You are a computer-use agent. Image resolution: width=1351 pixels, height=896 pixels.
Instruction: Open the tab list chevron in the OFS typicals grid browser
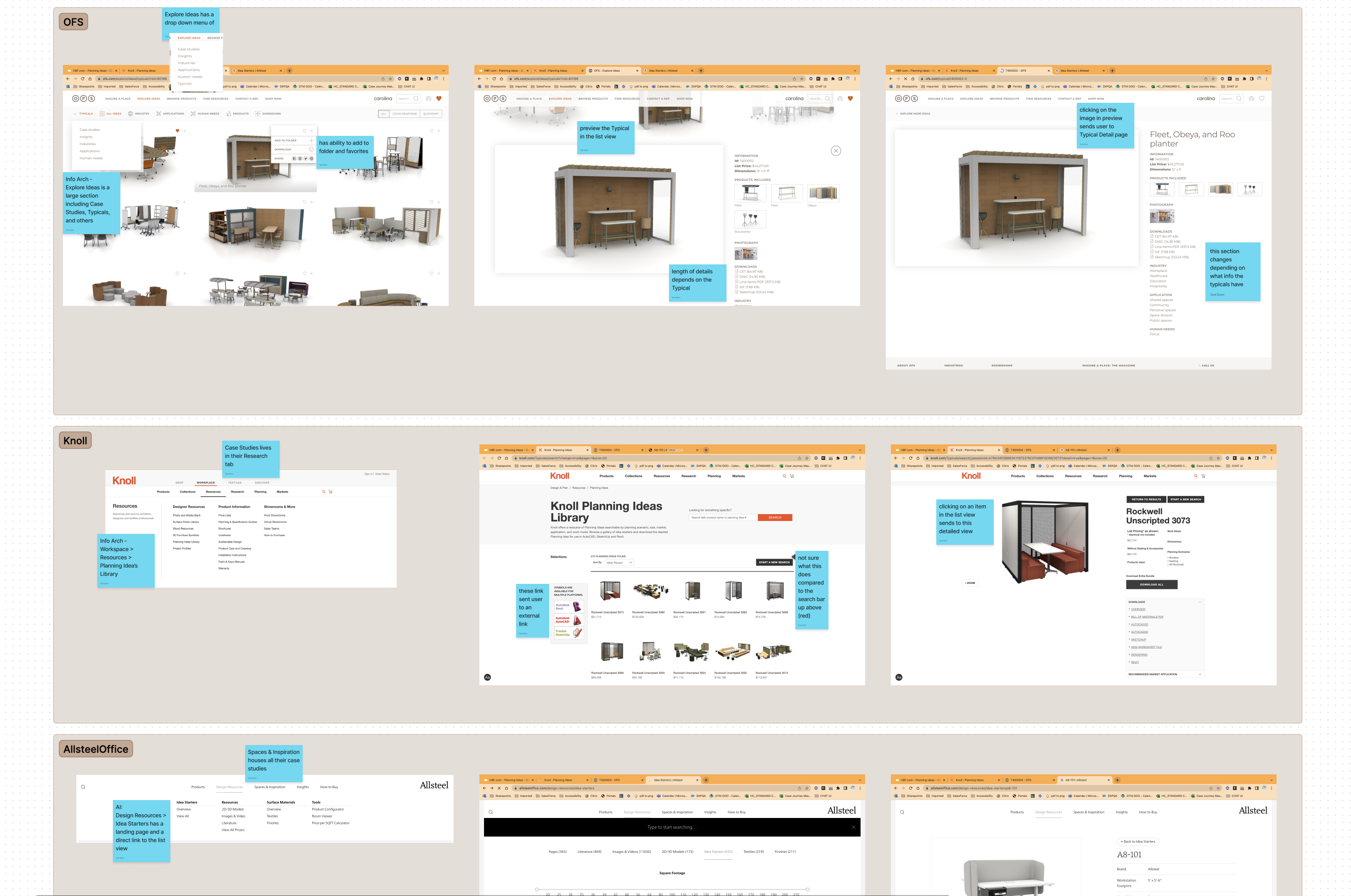(x=443, y=71)
